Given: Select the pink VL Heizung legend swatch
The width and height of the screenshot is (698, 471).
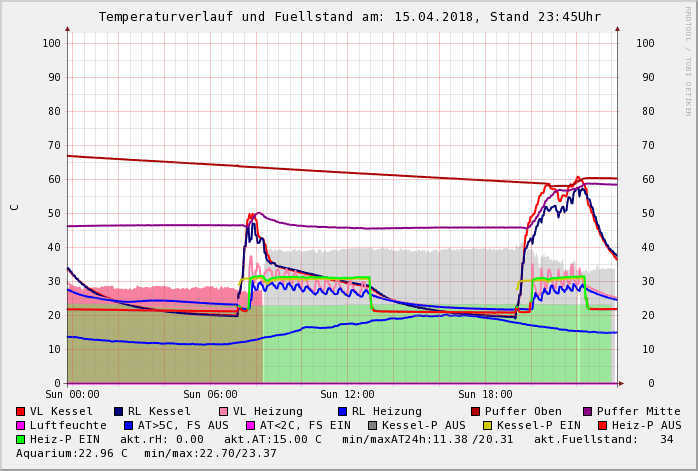Looking at the screenshot, I should (223, 411).
